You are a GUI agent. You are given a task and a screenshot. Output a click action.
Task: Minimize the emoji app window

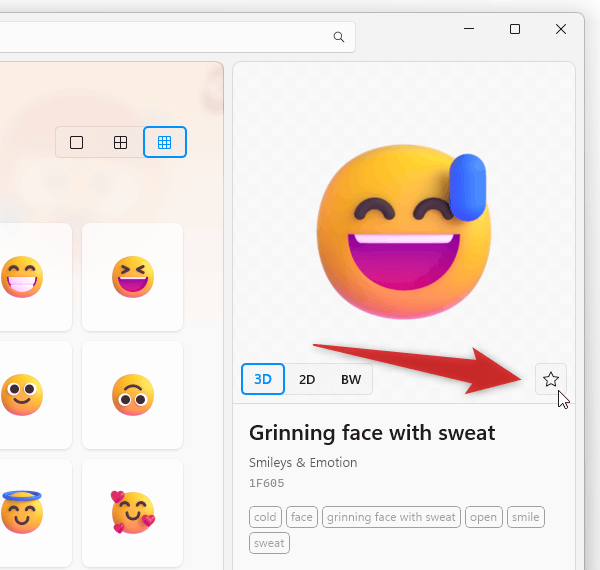pyautogui.click(x=469, y=29)
